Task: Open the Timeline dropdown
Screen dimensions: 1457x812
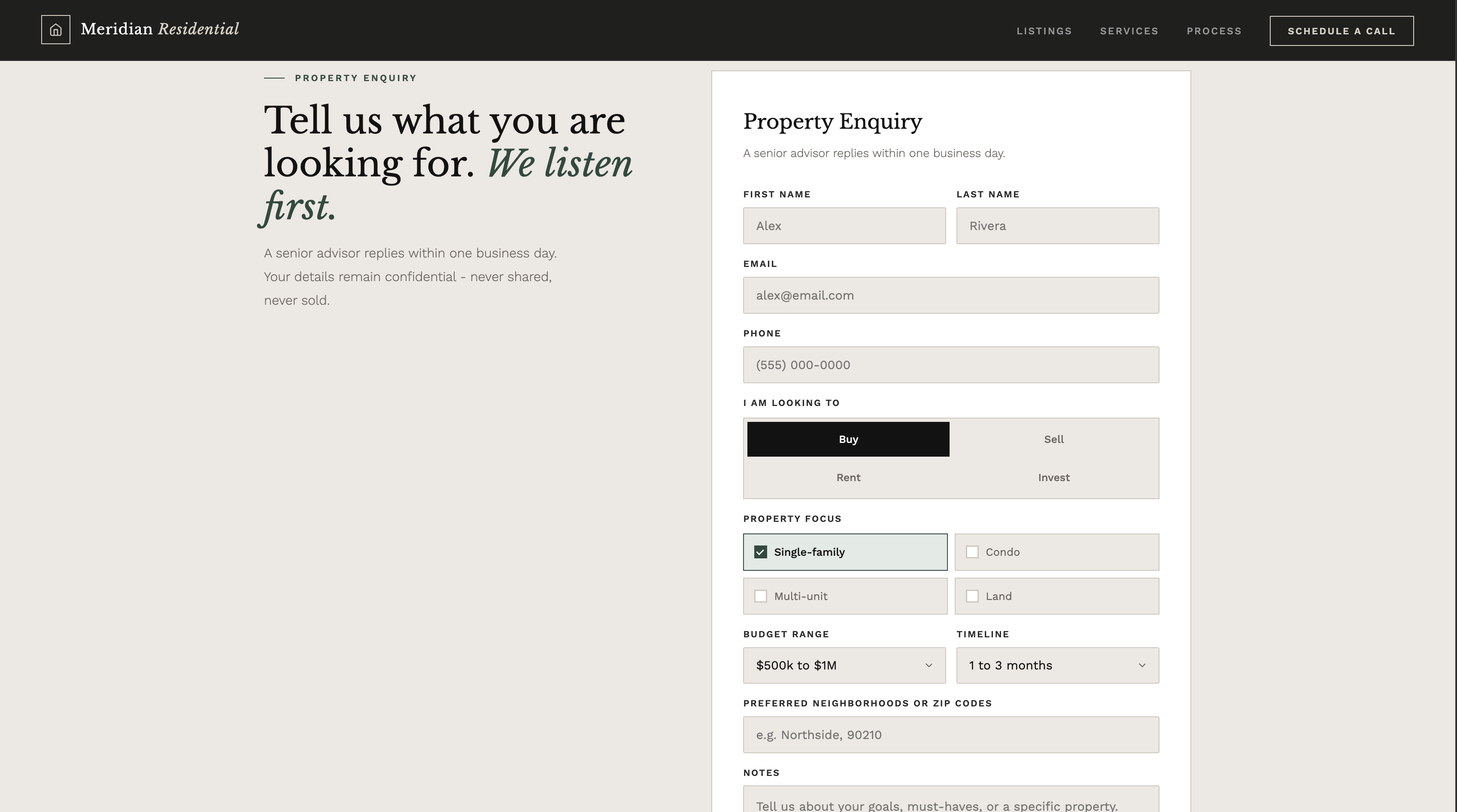Action: [1057, 666]
